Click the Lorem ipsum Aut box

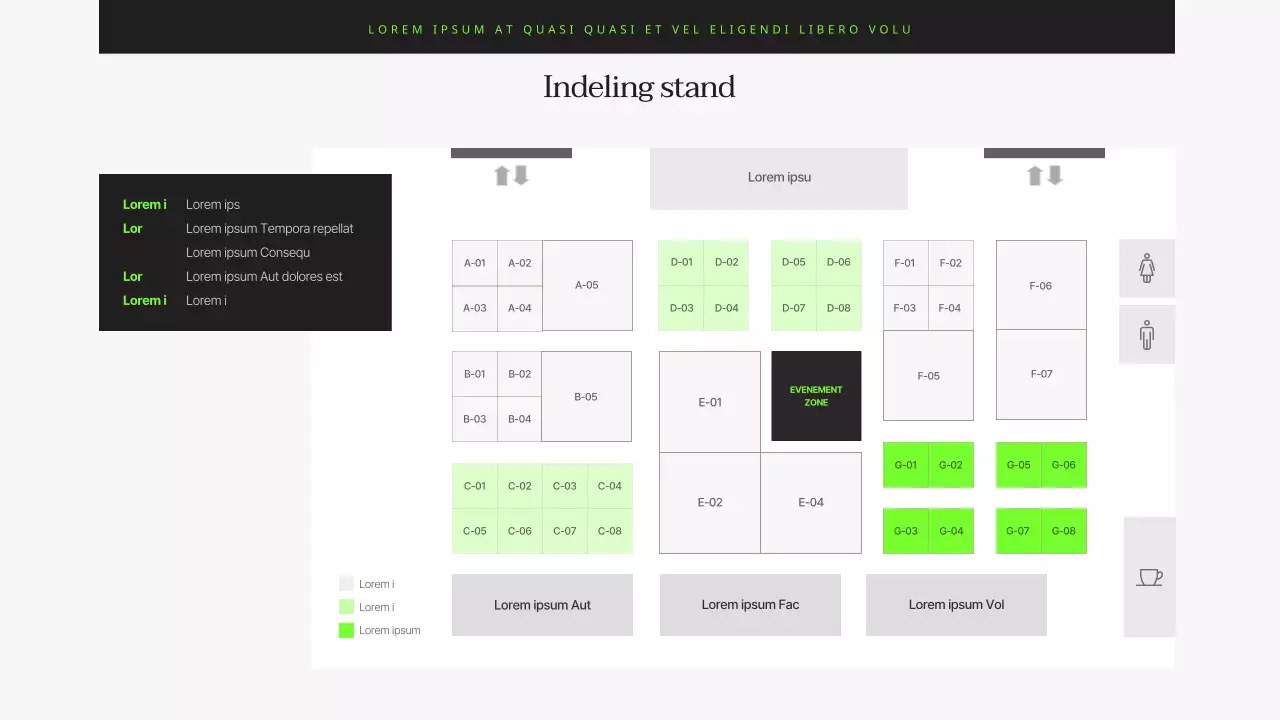(x=542, y=605)
